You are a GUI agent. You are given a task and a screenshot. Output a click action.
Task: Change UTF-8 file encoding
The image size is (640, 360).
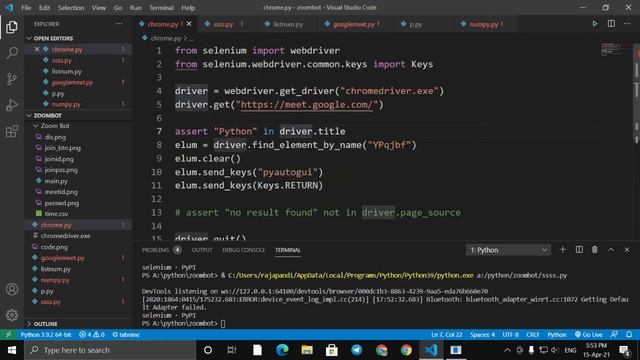(x=510, y=335)
